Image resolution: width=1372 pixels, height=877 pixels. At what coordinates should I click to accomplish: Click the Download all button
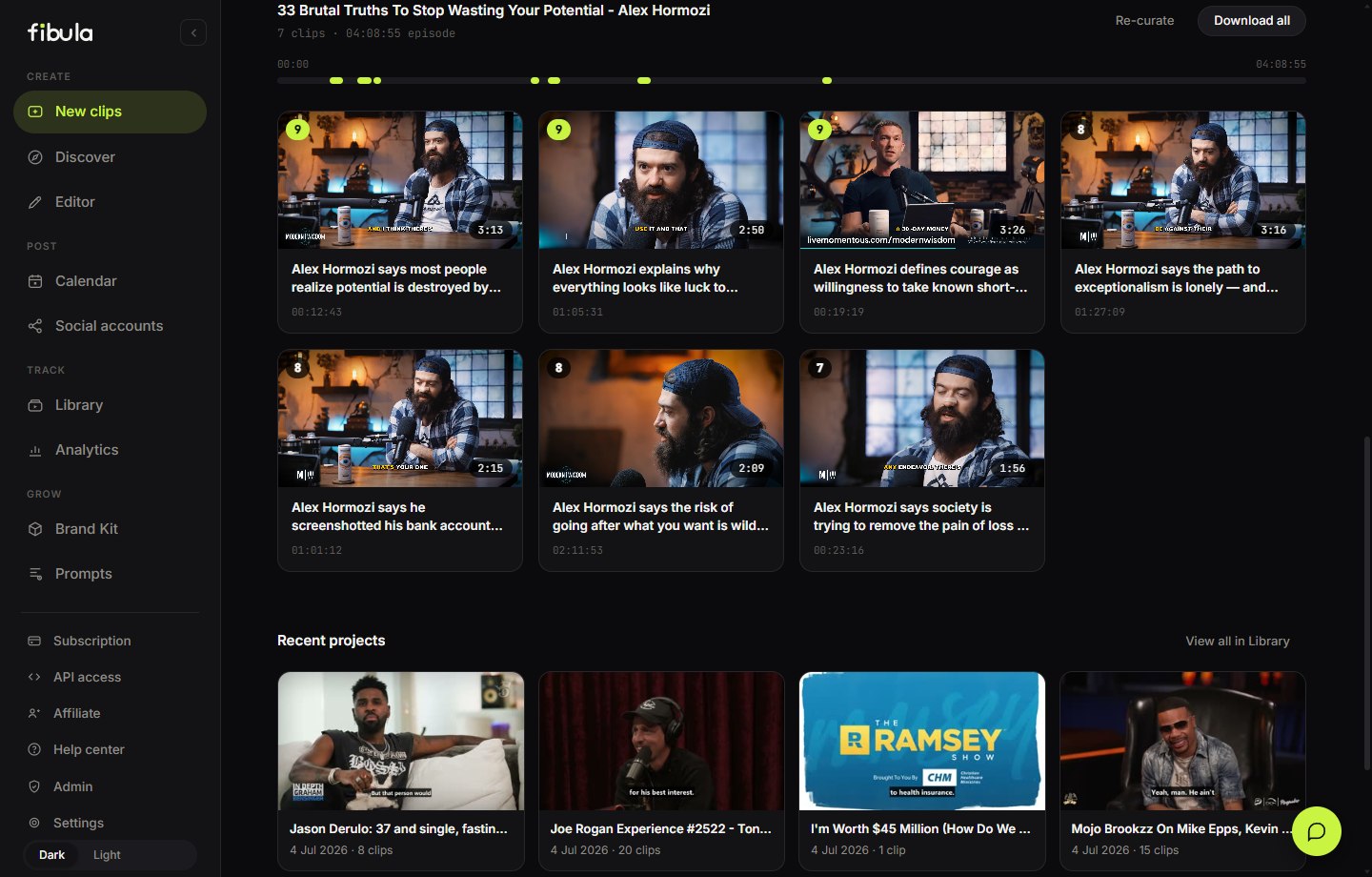click(x=1252, y=21)
